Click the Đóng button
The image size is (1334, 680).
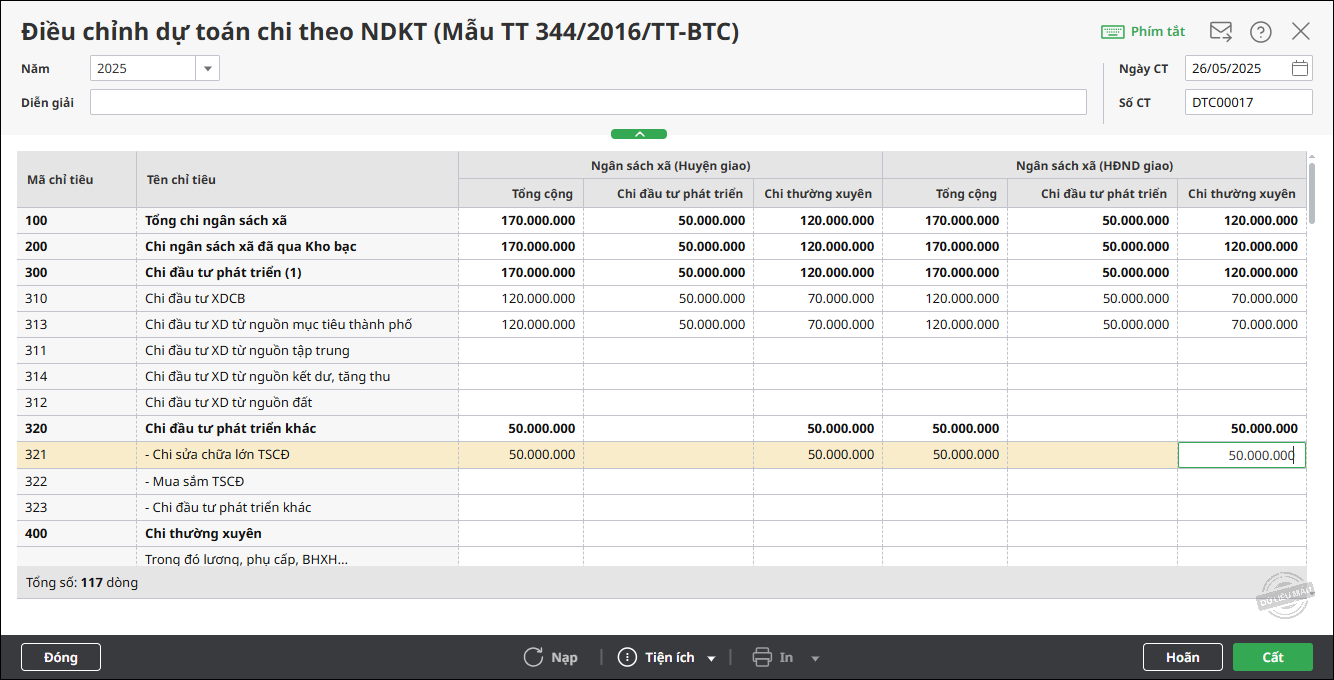tap(61, 657)
